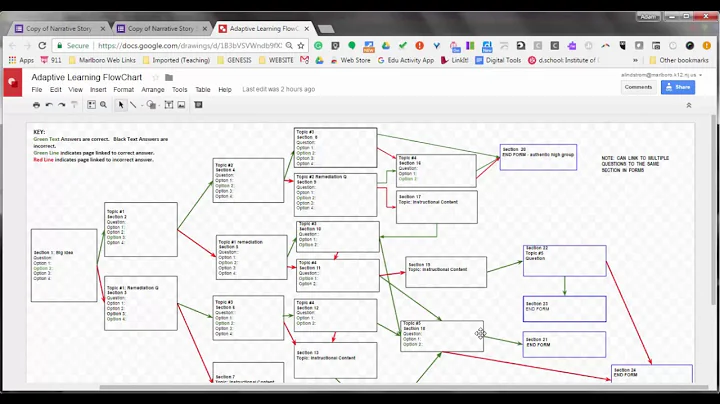Open the Help menu
This screenshot has width=720, height=404.
[x=225, y=90]
